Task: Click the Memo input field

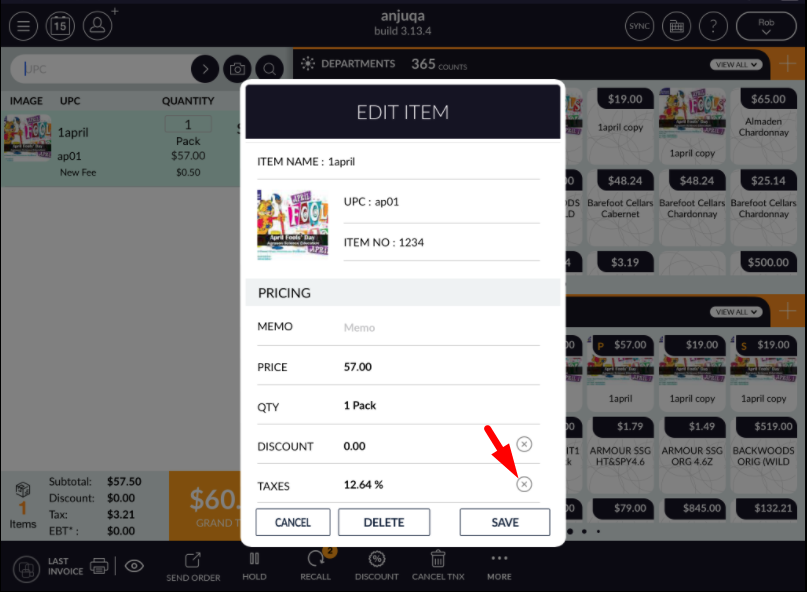Action: pyautogui.click(x=442, y=327)
